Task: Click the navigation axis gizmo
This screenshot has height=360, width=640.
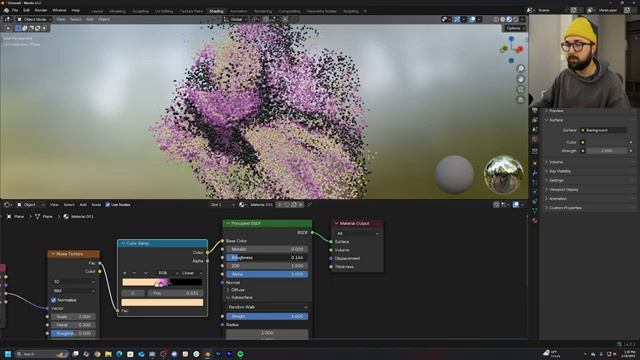Action: 511,49
